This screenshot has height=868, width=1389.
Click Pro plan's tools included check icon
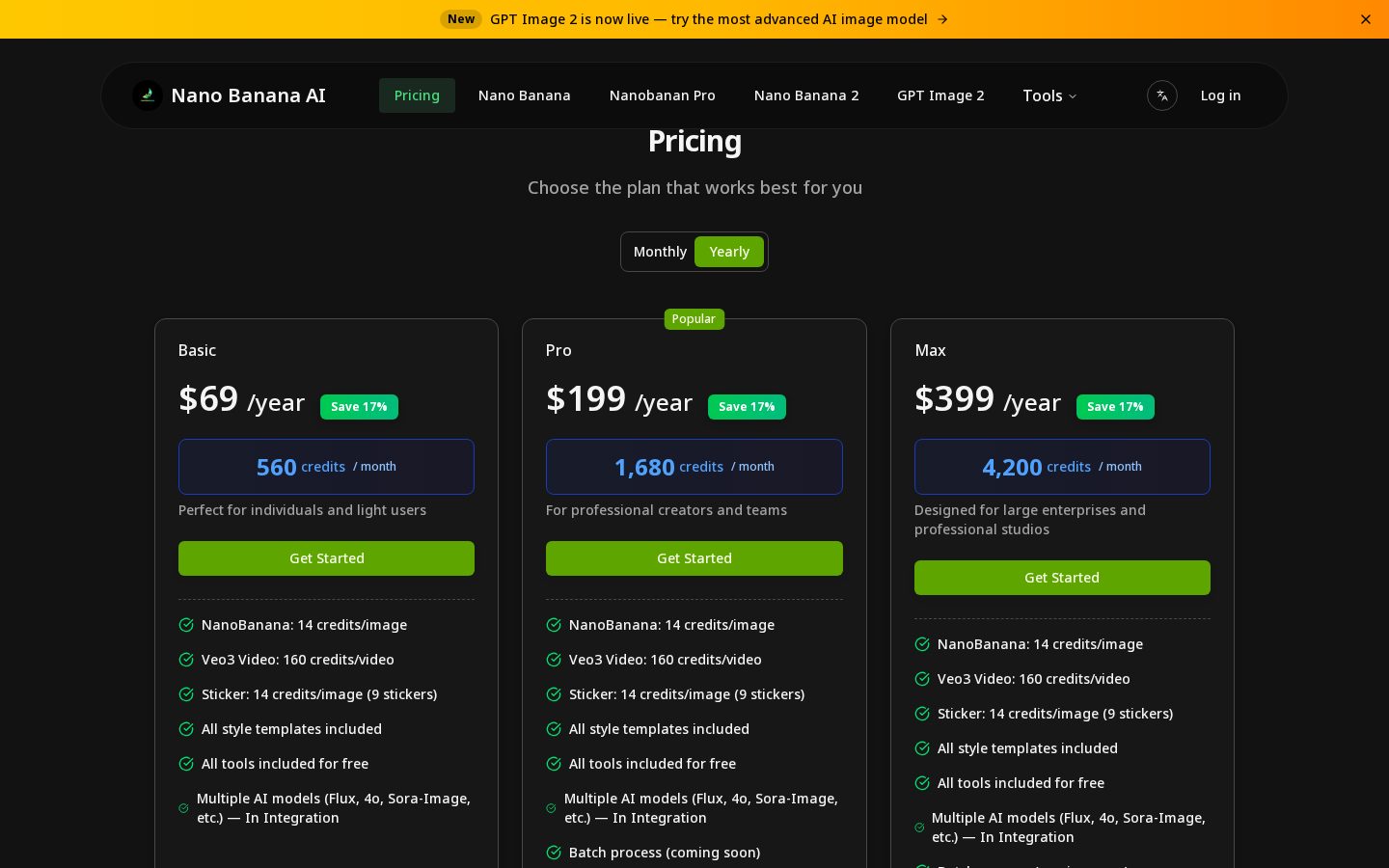(x=554, y=764)
